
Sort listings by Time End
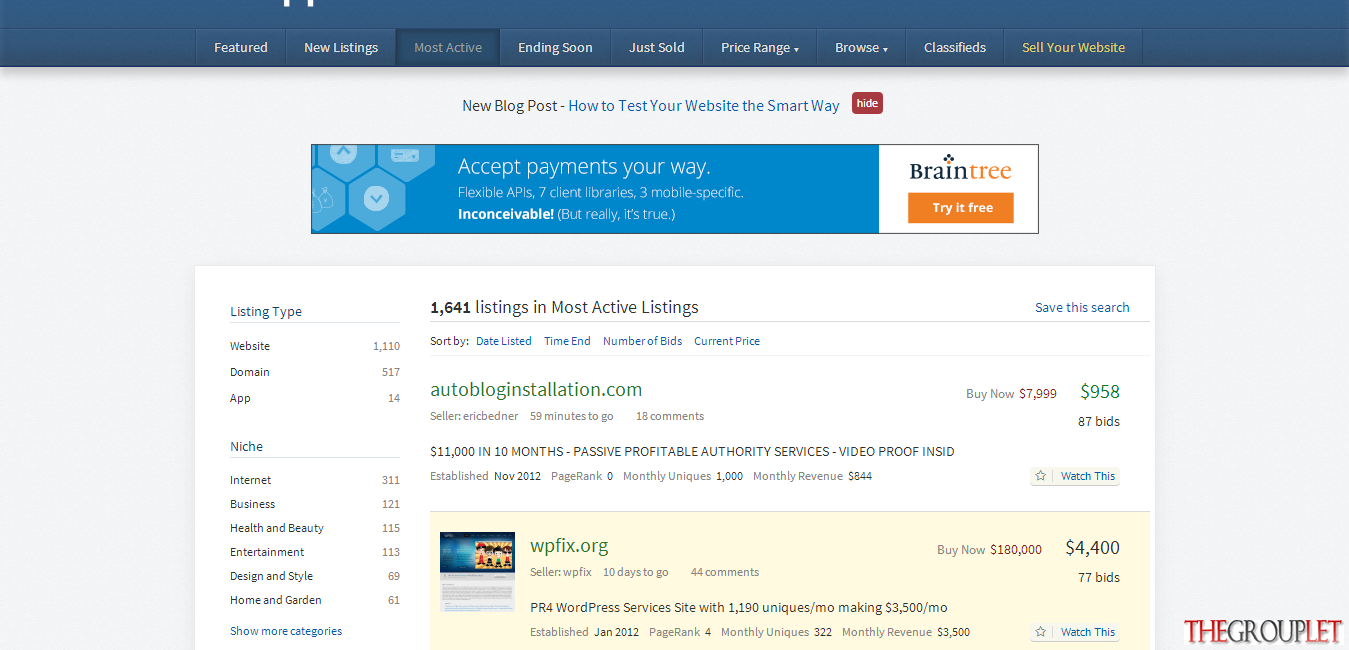[x=567, y=341]
